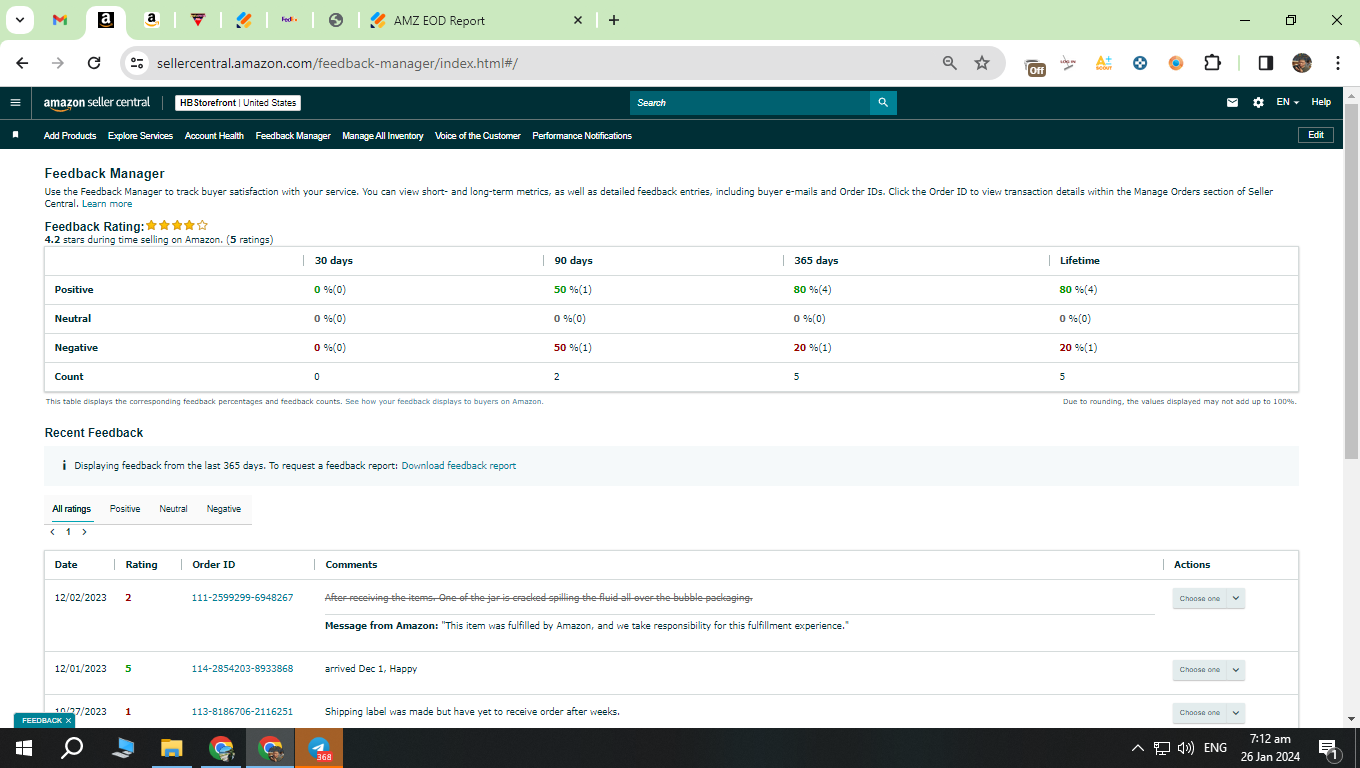Click the Seller Central search field
This screenshot has width=1360, height=768.
pos(750,103)
